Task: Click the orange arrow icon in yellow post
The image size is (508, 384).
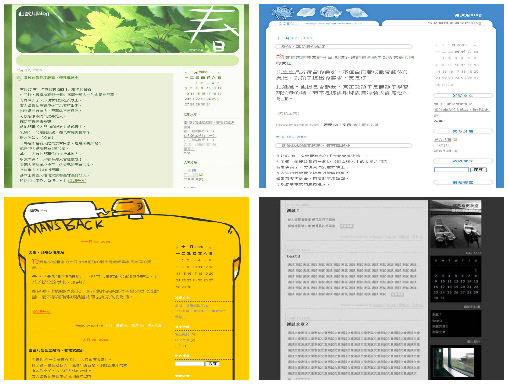Action: [x=35, y=261]
